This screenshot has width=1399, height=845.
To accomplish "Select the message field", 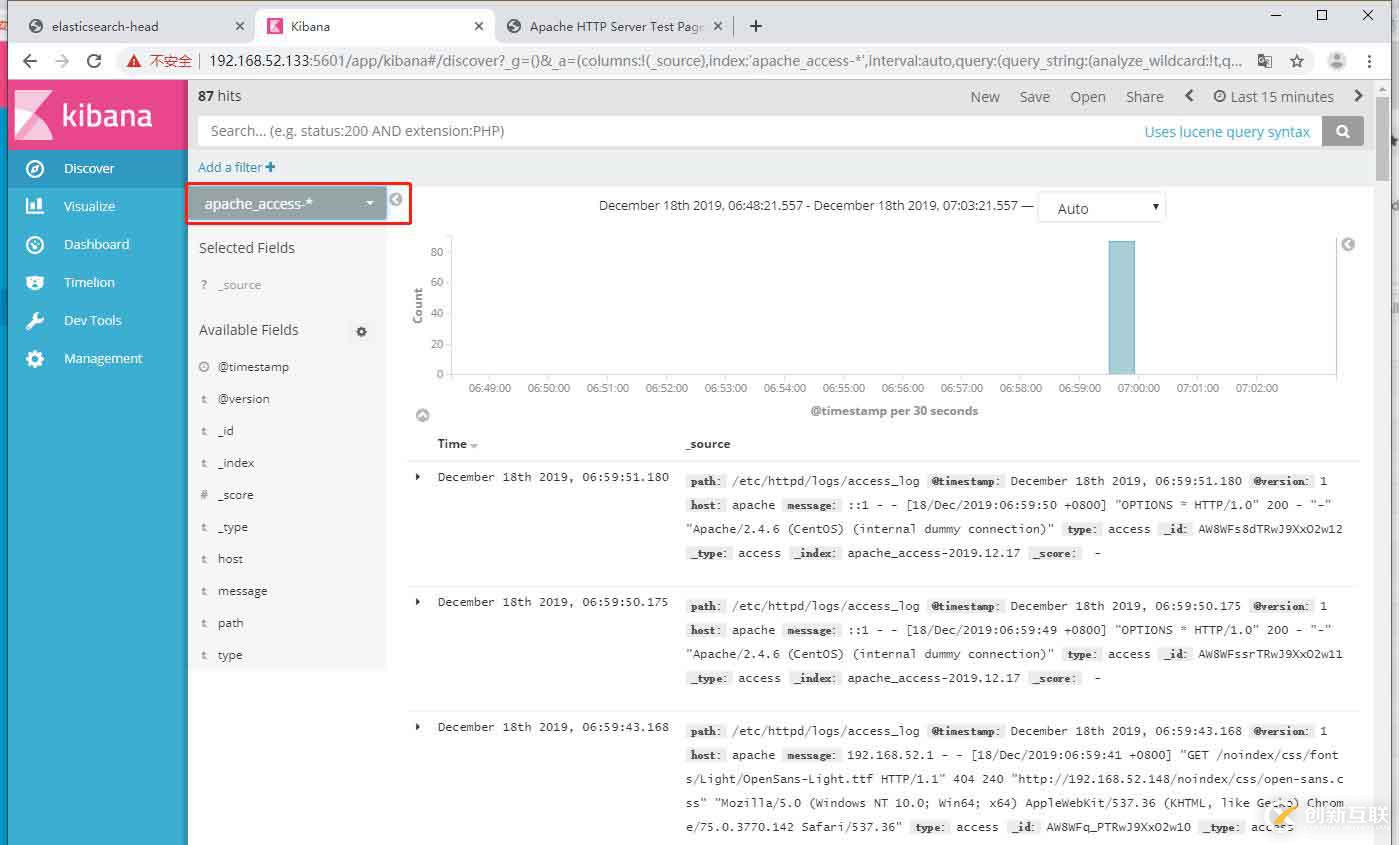I will pos(242,591).
